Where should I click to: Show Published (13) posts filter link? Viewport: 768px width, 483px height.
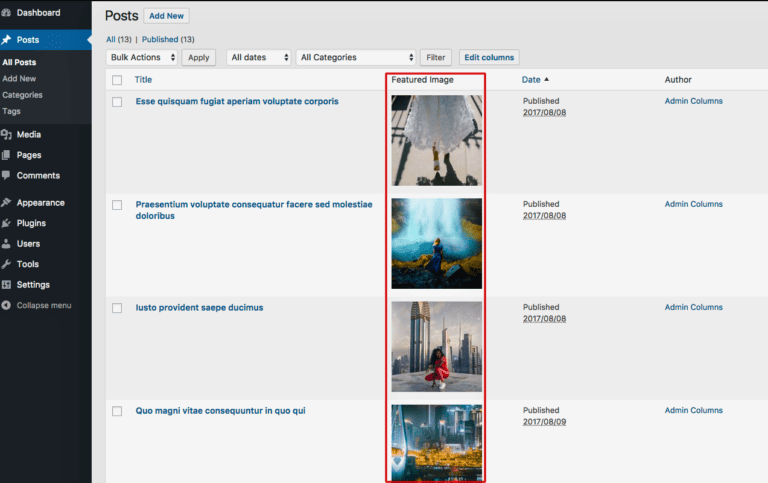[168, 39]
